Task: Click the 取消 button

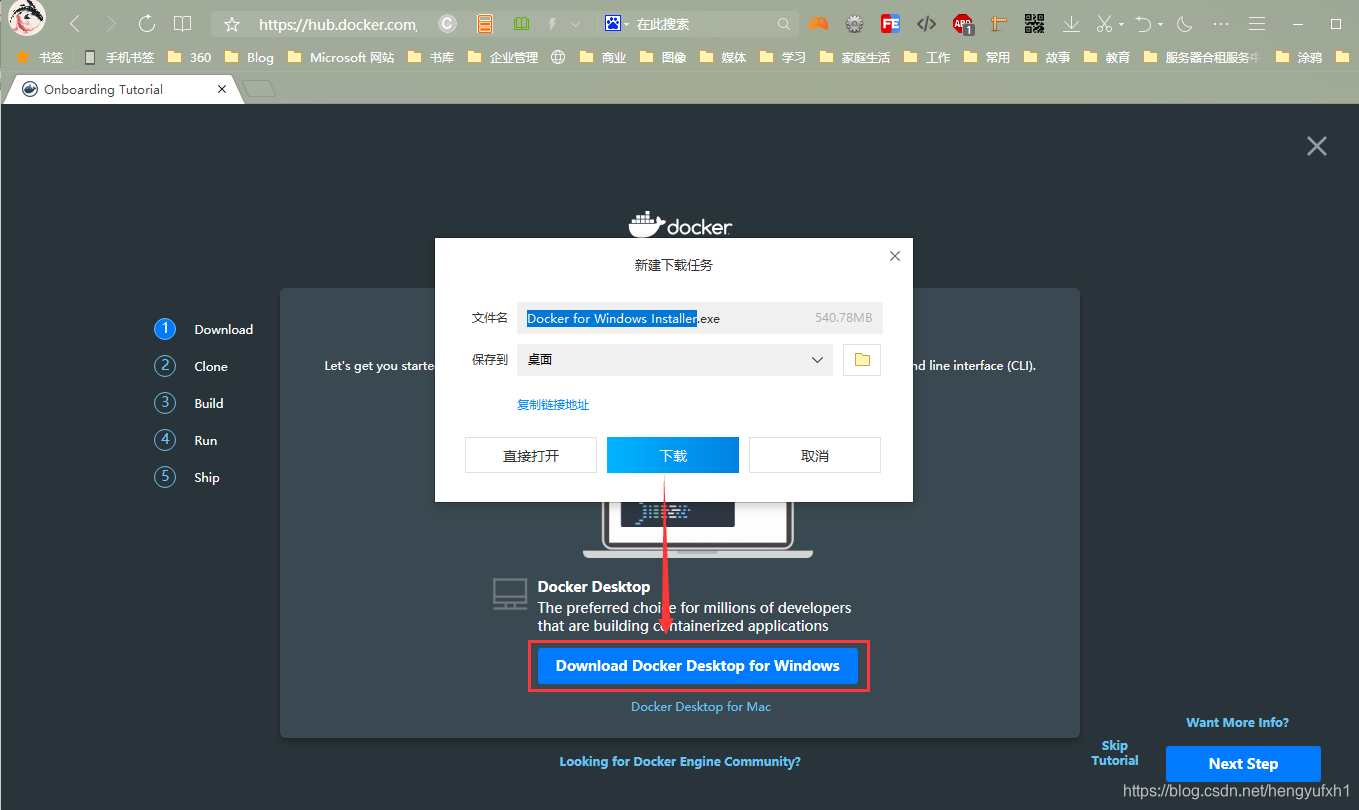Action: [x=815, y=455]
